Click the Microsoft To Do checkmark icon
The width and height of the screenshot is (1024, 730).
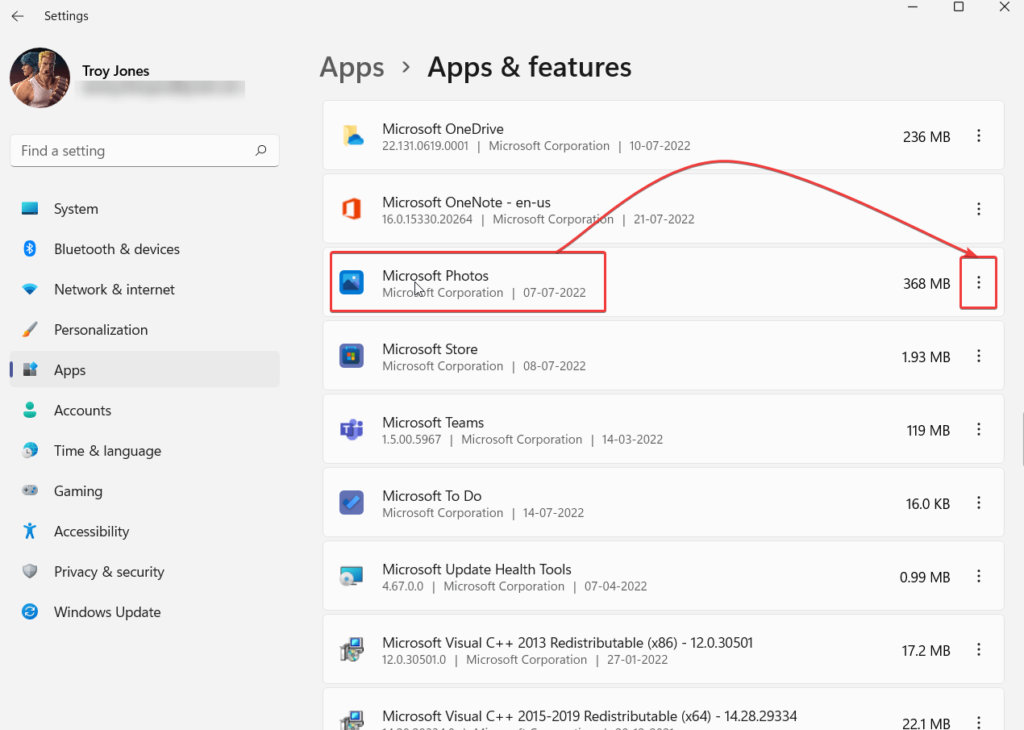point(351,503)
